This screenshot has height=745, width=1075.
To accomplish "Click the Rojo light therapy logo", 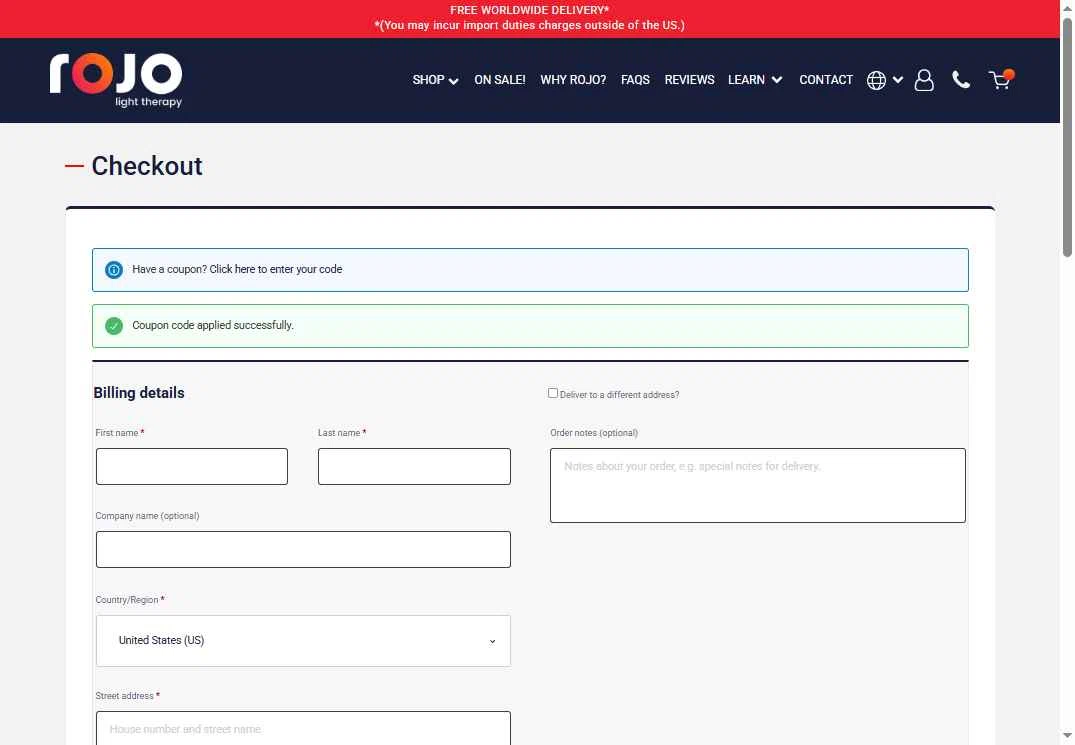I will 116,80.
